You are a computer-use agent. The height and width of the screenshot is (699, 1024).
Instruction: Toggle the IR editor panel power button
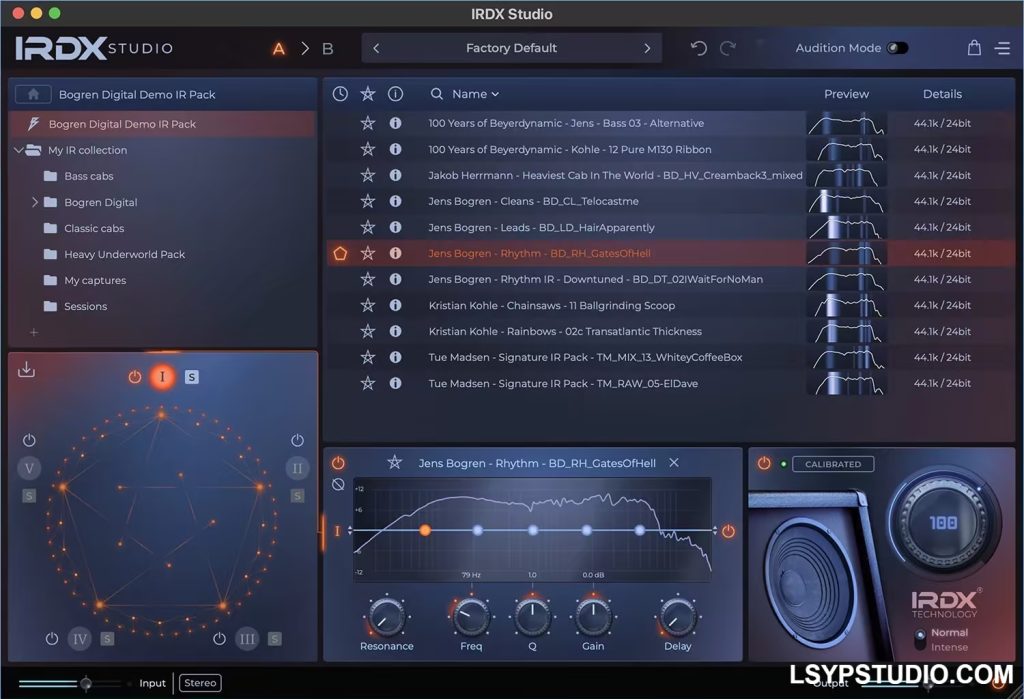[338, 463]
